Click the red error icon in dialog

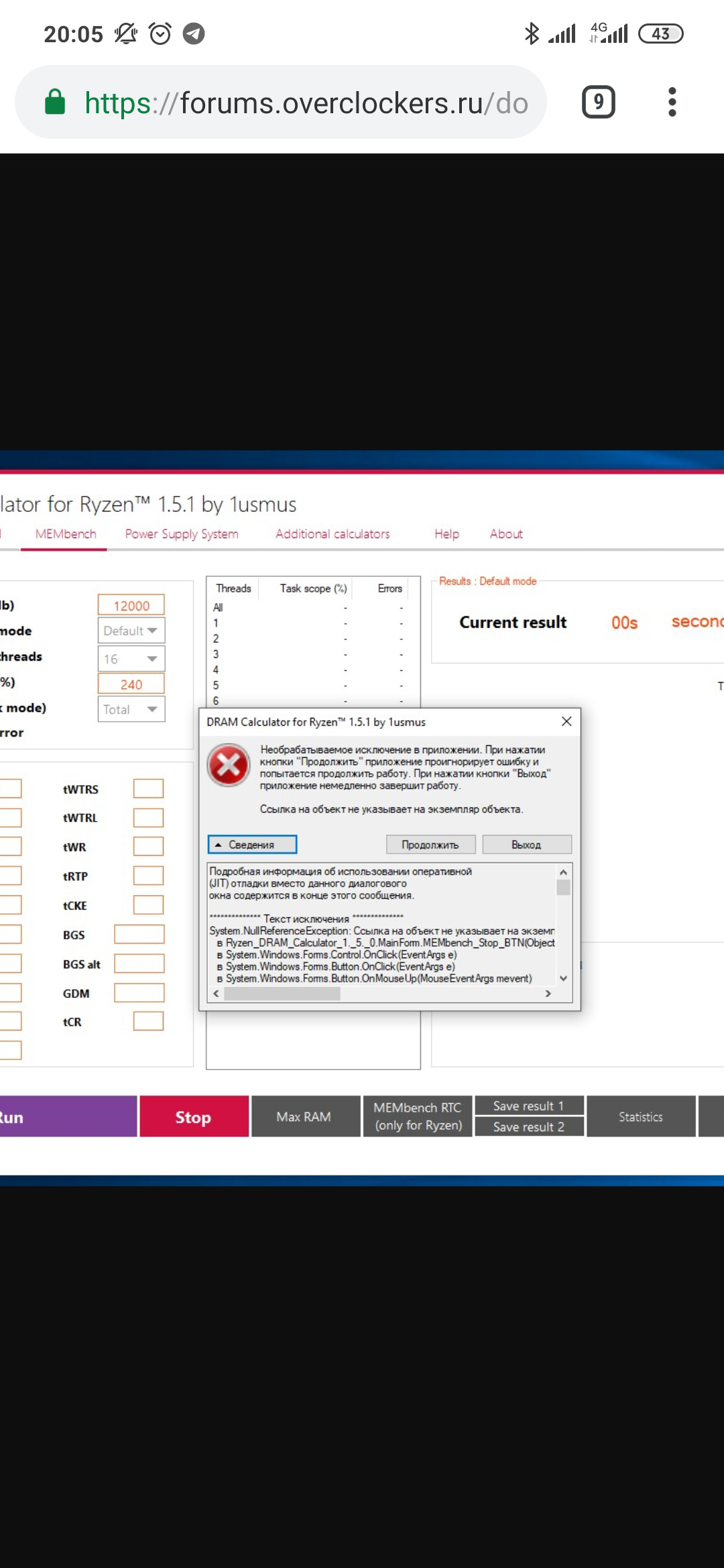click(x=229, y=765)
